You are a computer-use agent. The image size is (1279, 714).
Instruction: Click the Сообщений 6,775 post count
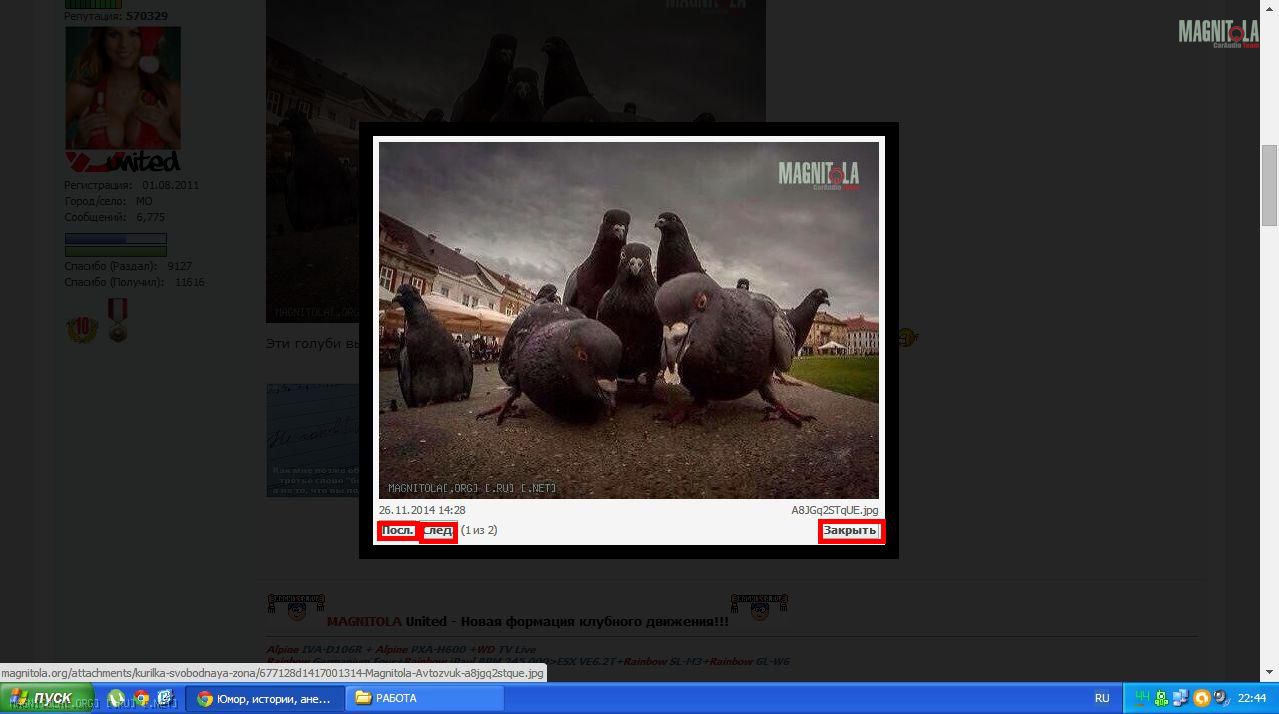tap(115, 217)
